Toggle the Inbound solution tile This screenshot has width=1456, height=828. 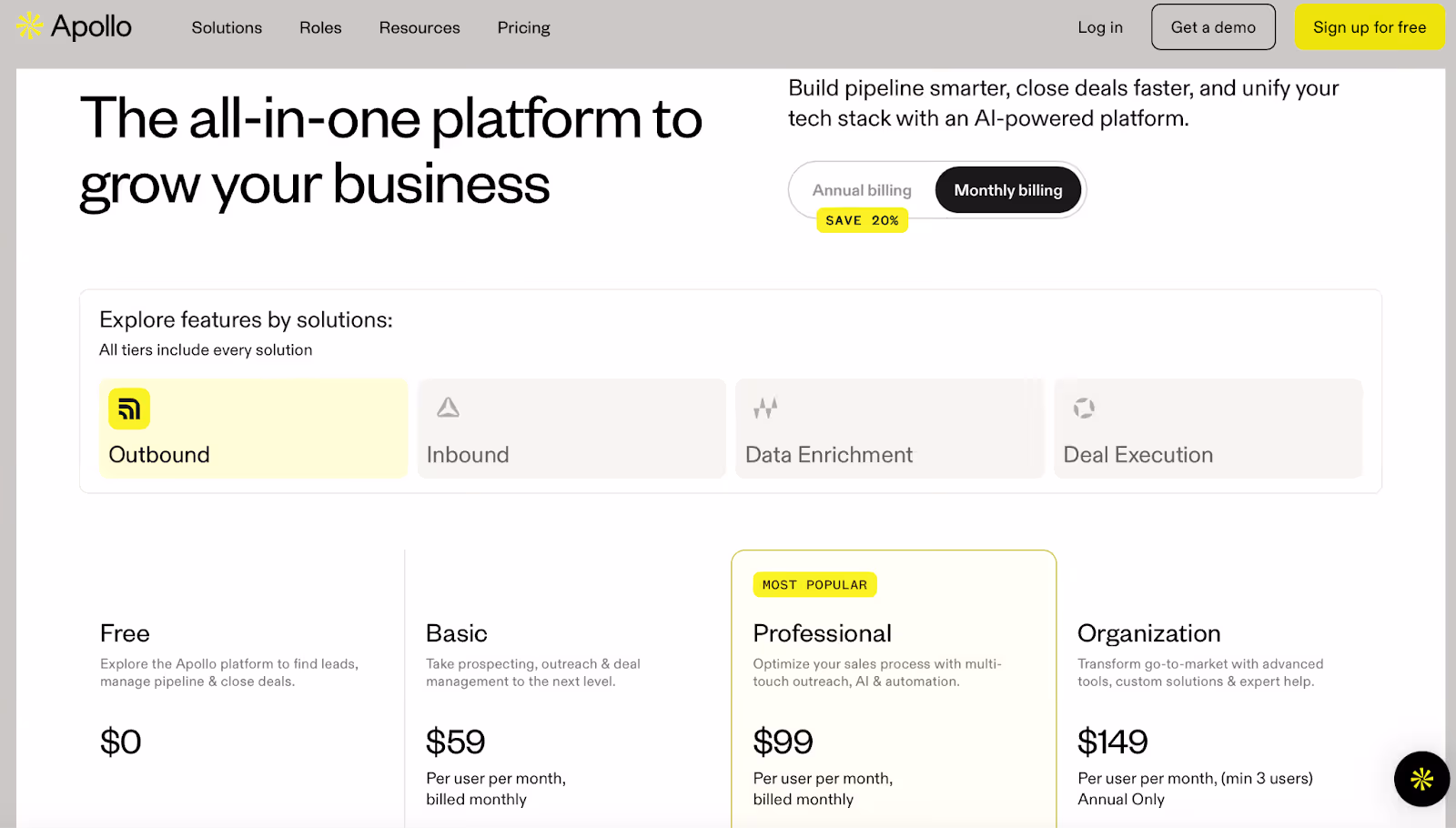click(571, 428)
